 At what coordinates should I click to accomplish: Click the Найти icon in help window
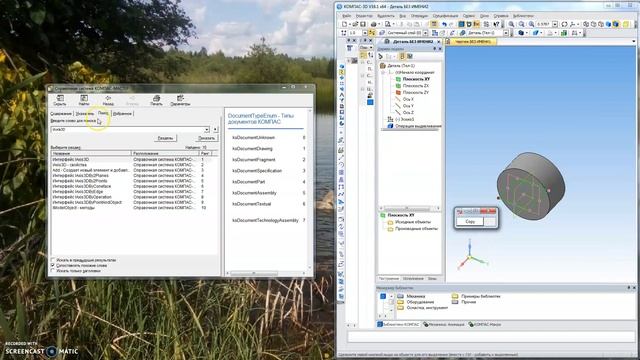pos(84,100)
